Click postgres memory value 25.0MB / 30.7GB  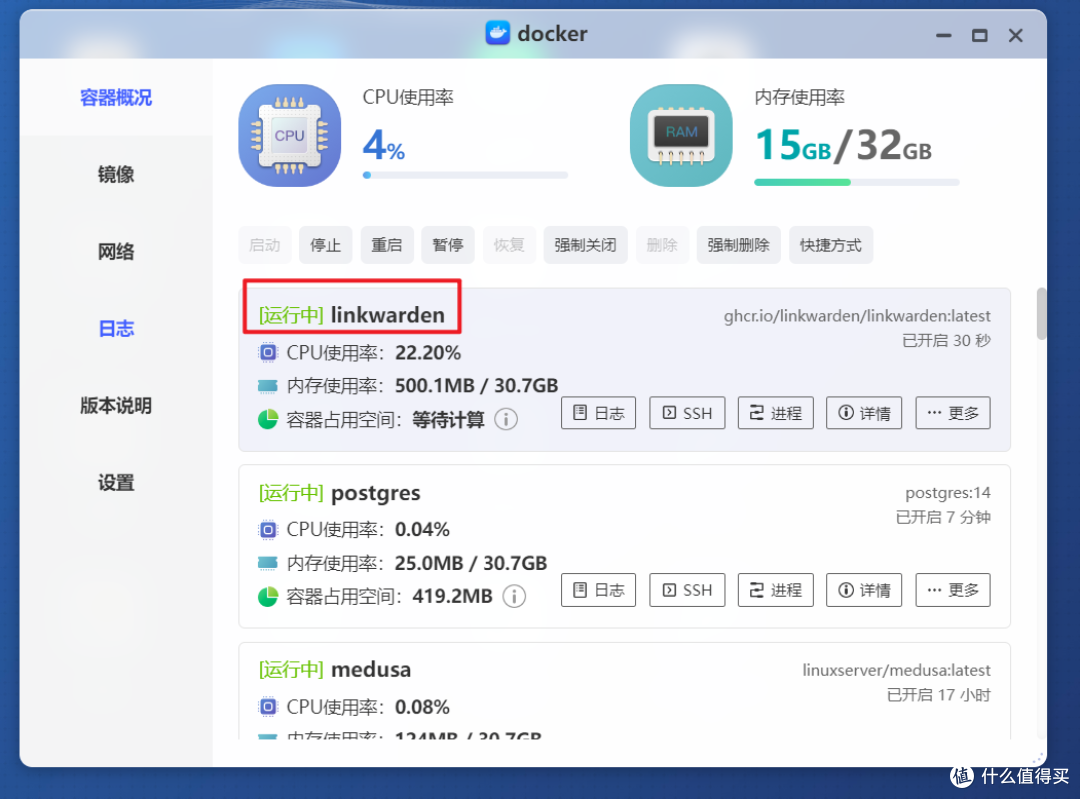point(470,563)
